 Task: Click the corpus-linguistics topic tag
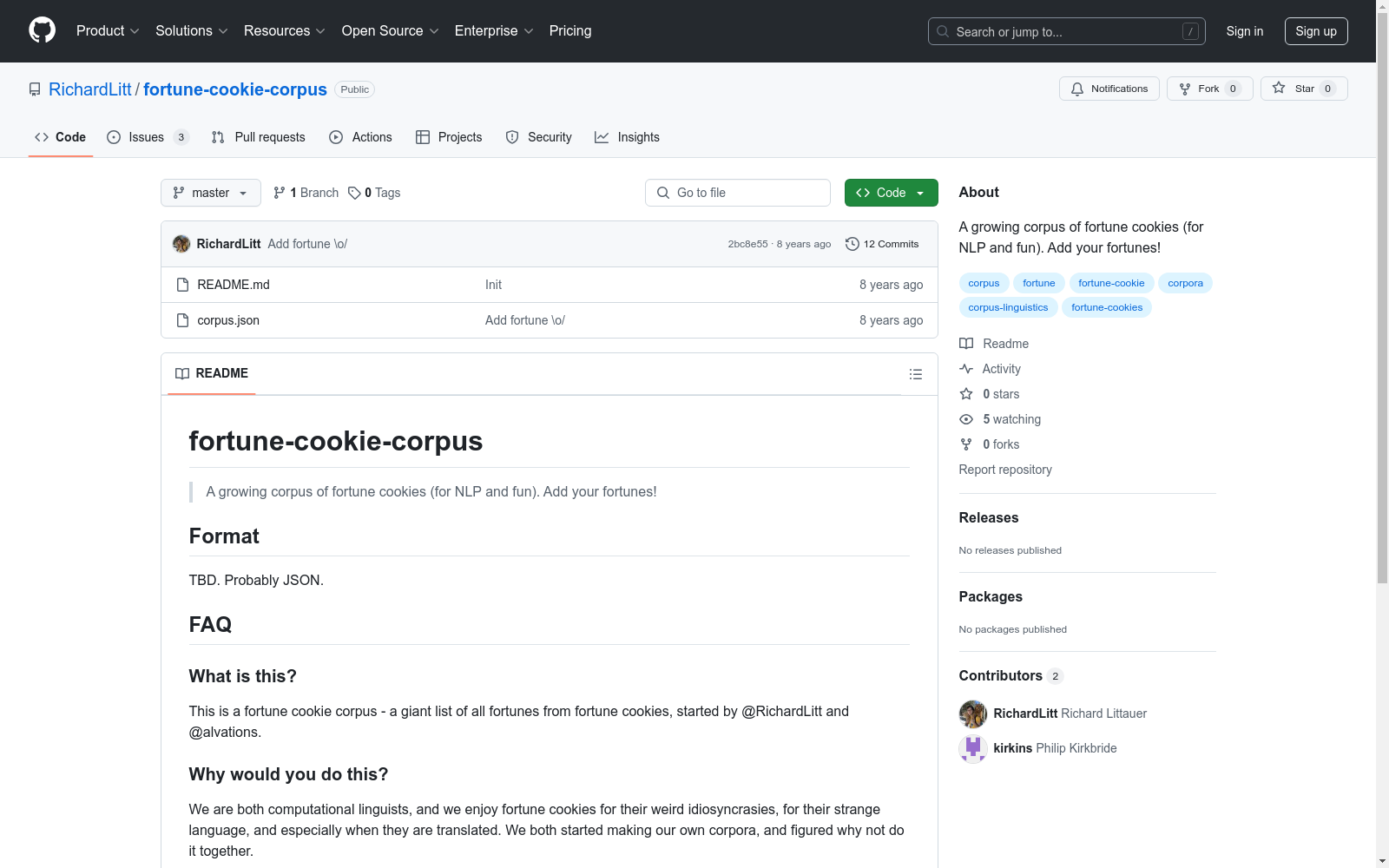coord(1008,307)
